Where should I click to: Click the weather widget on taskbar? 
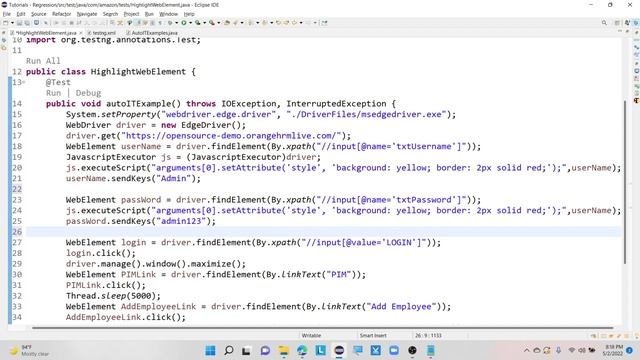(x=29, y=351)
